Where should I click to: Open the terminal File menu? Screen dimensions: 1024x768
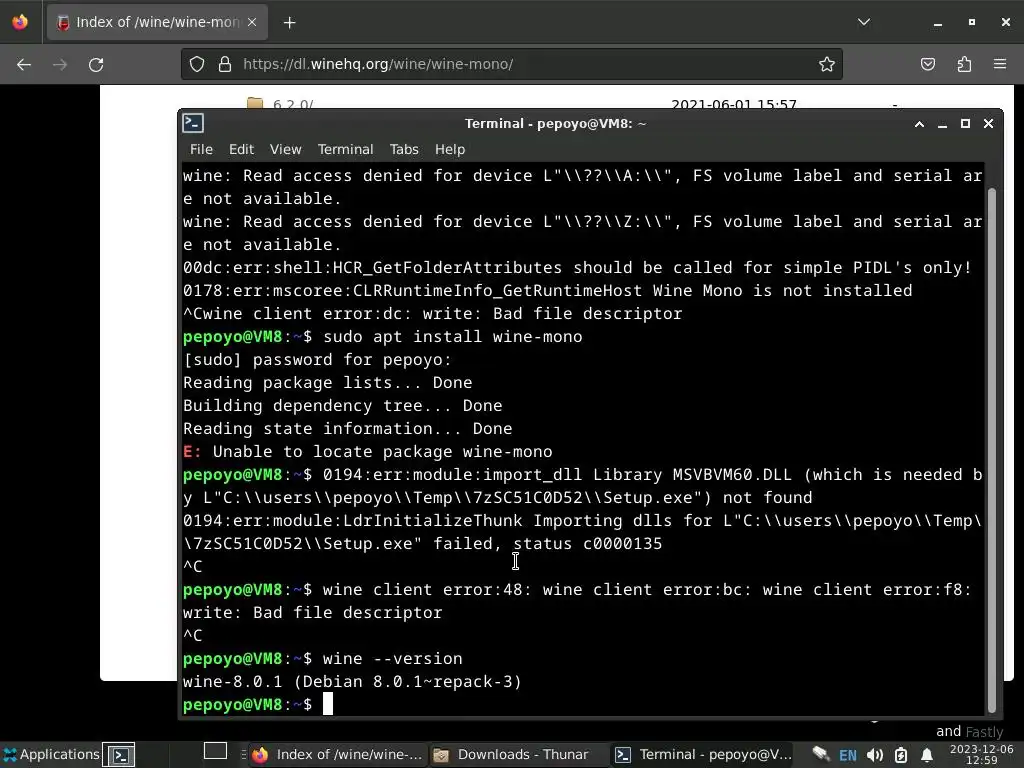pyautogui.click(x=201, y=150)
